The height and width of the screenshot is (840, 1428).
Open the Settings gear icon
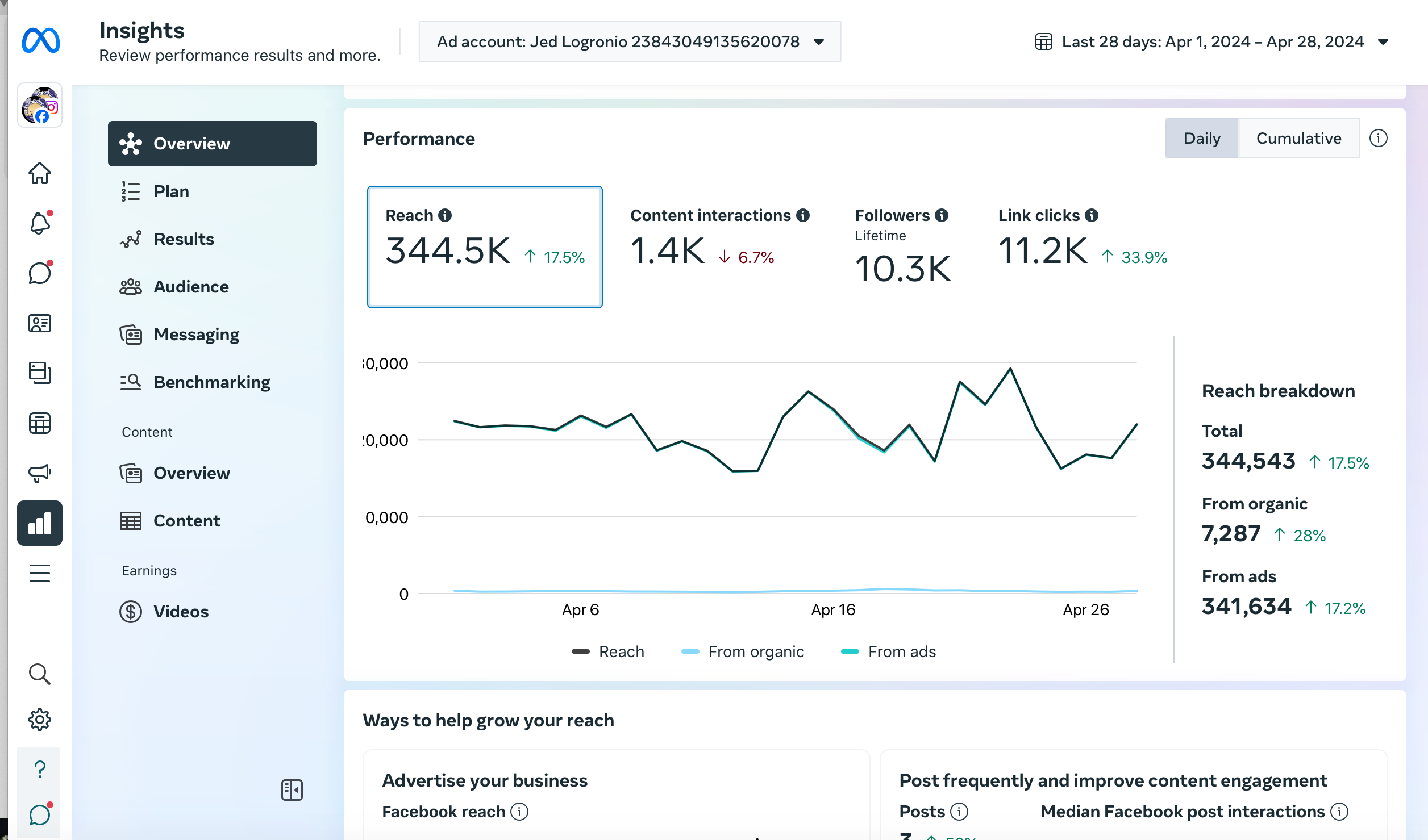tap(40, 720)
